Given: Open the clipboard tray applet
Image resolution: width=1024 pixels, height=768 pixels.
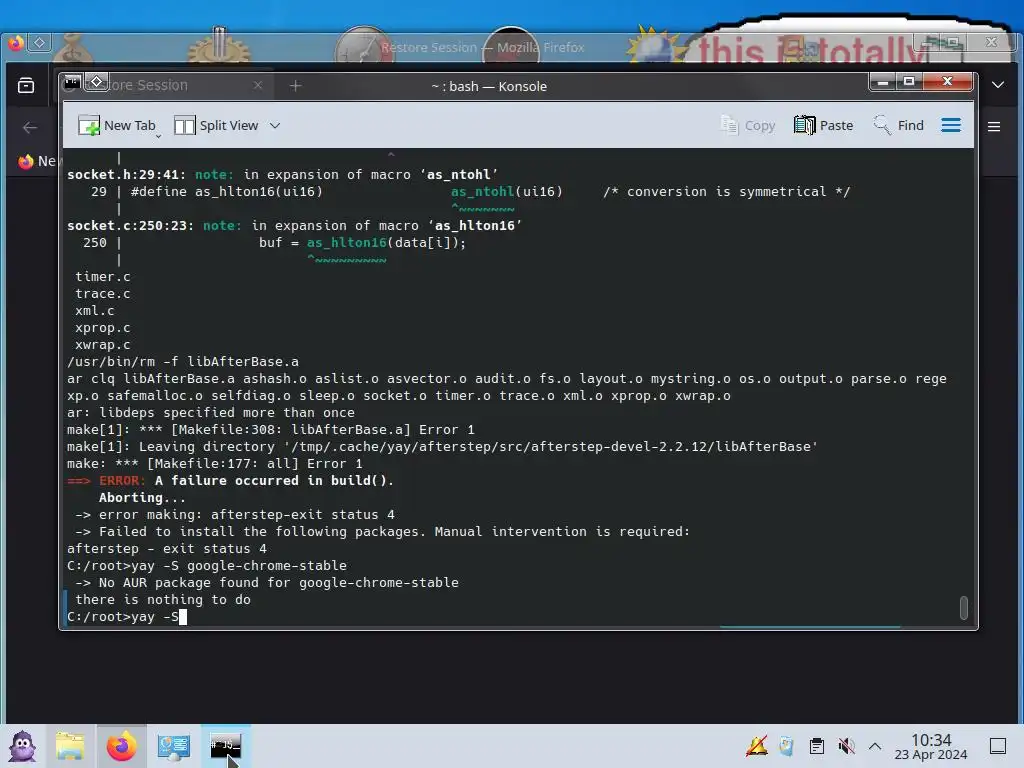Looking at the screenshot, I should coord(816,746).
